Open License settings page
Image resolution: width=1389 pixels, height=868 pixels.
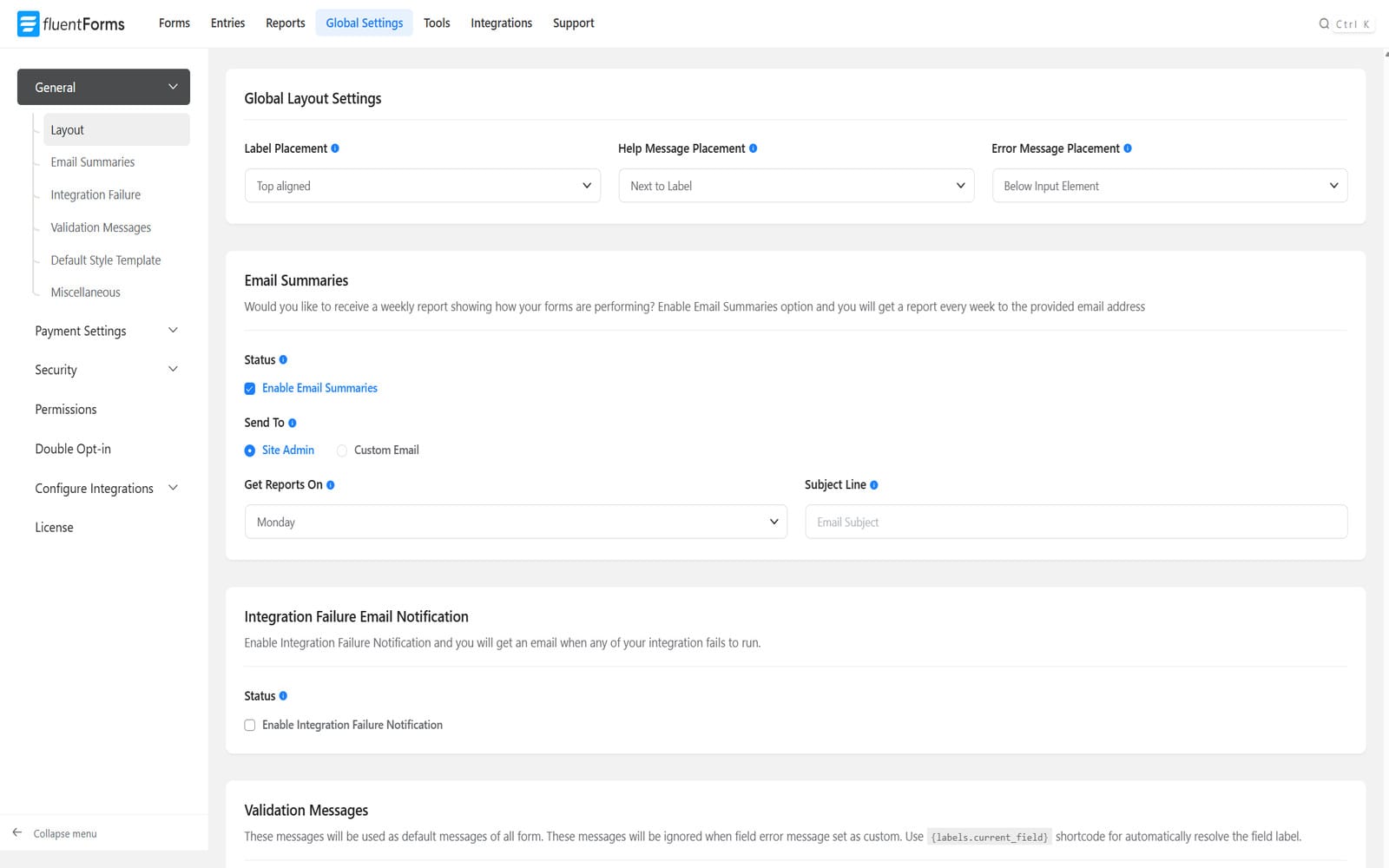54,528
